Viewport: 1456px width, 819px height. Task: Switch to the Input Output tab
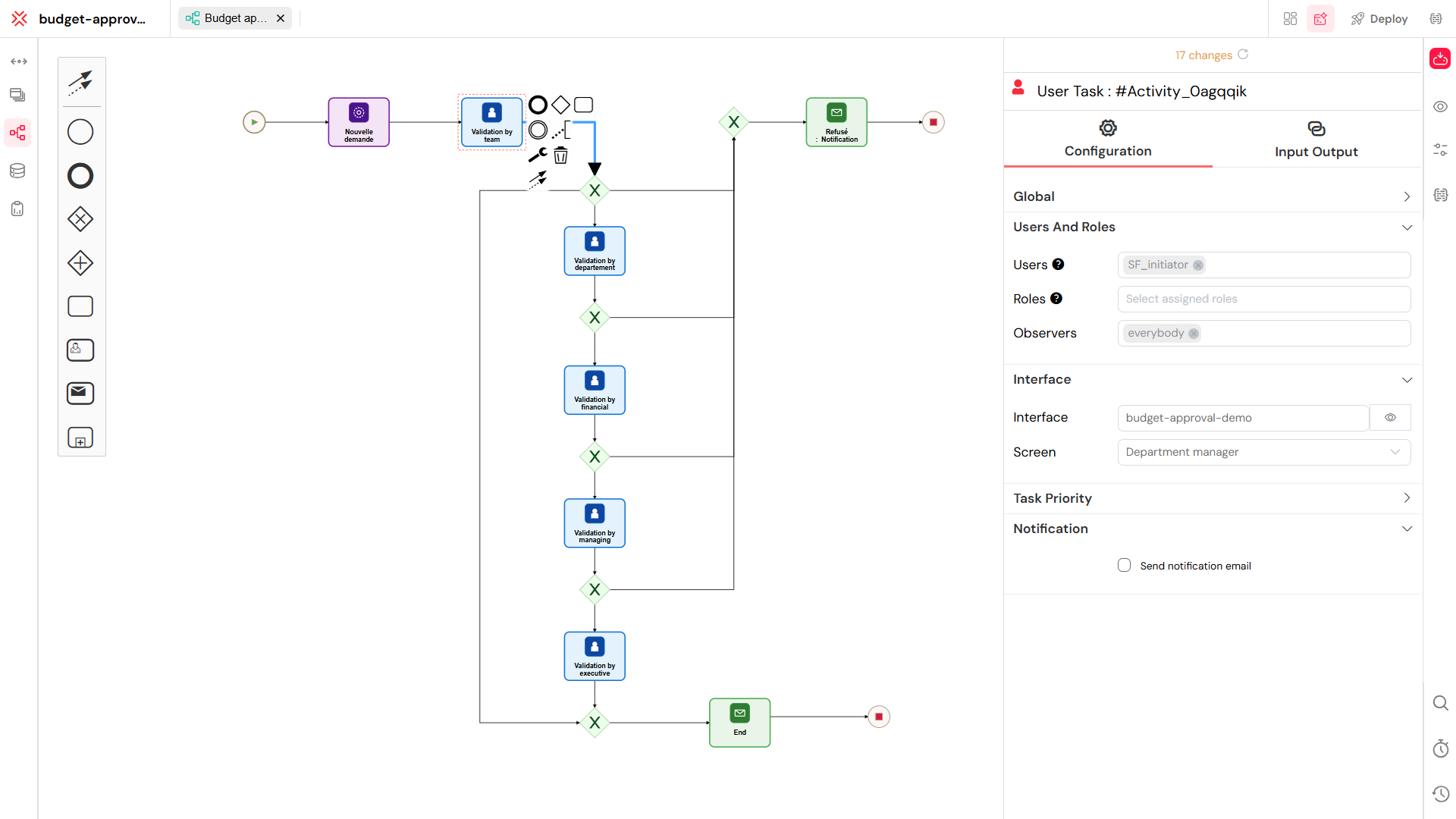(1316, 139)
